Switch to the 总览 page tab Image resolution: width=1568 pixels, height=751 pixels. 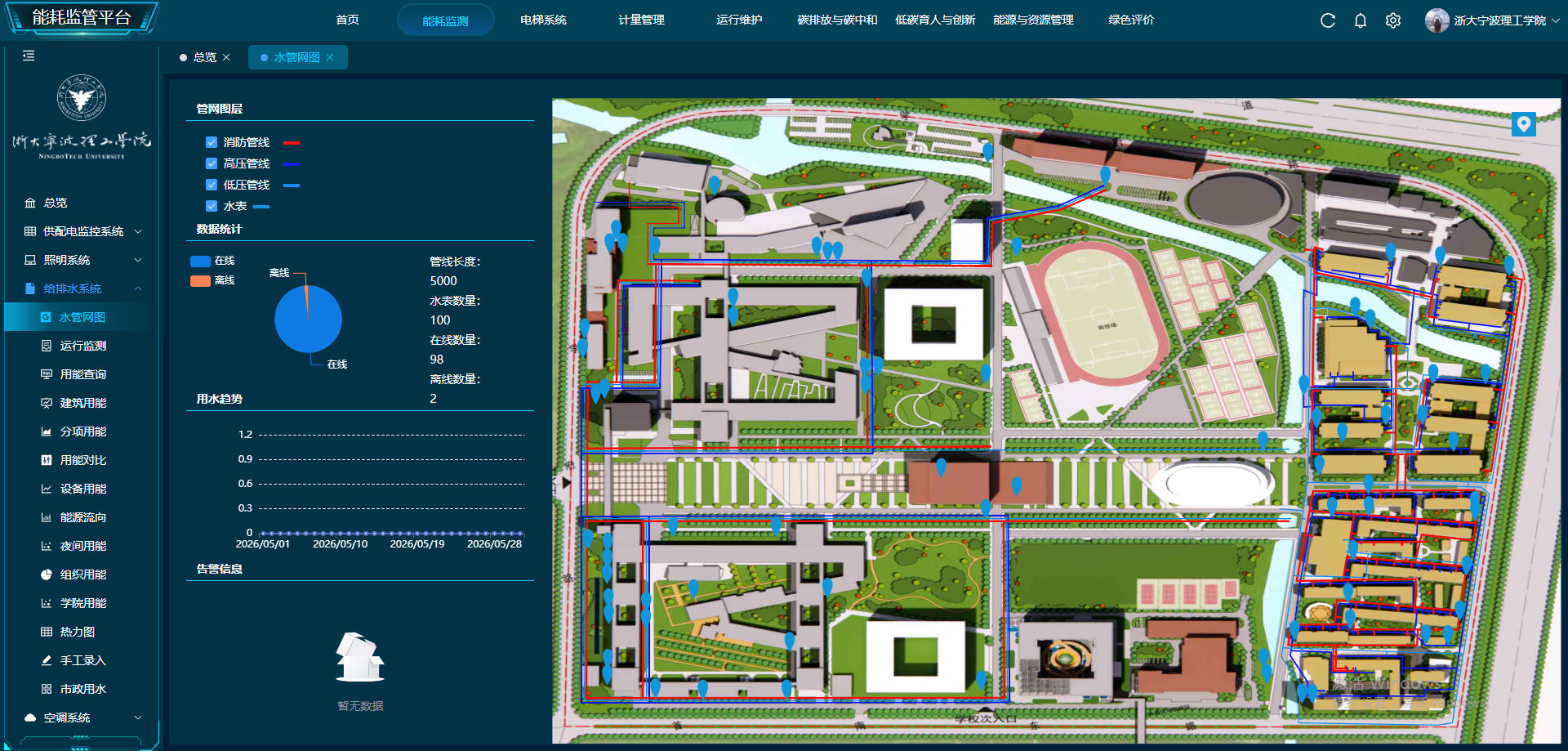click(x=205, y=57)
